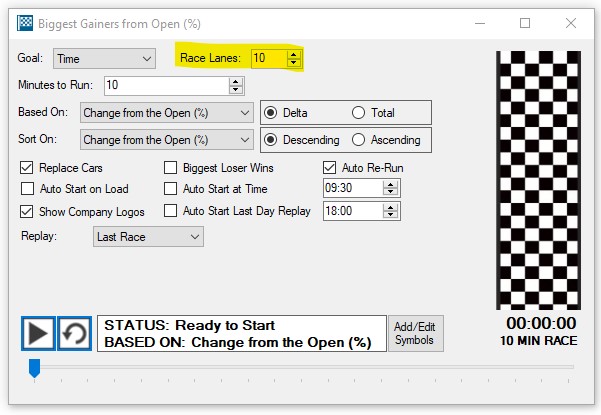Image resolution: width=601 pixels, height=415 pixels.
Task: Open the Goal dropdown showing Time
Action: (x=104, y=59)
